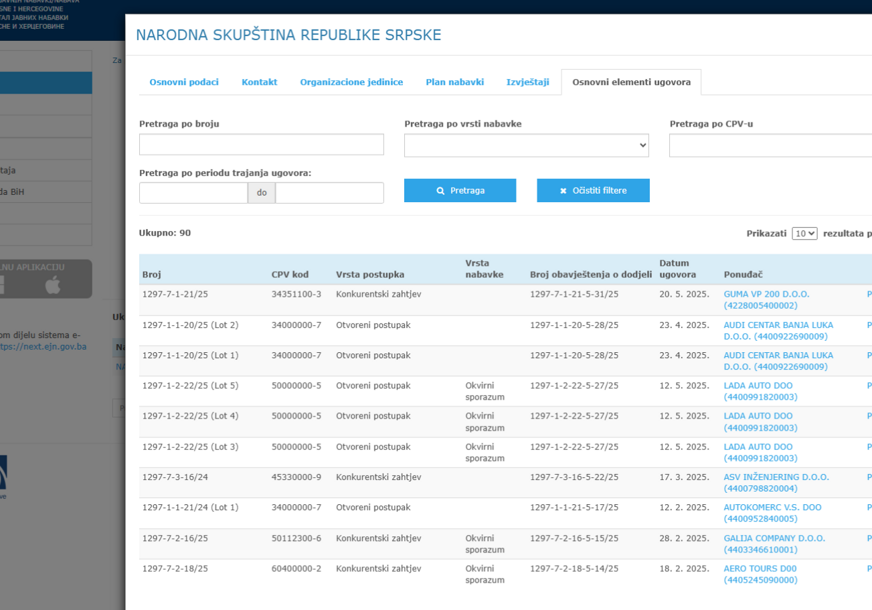Follow the AUTOKOMERC V.S. DOO link
The width and height of the screenshot is (872, 610).
tap(772, 507)
